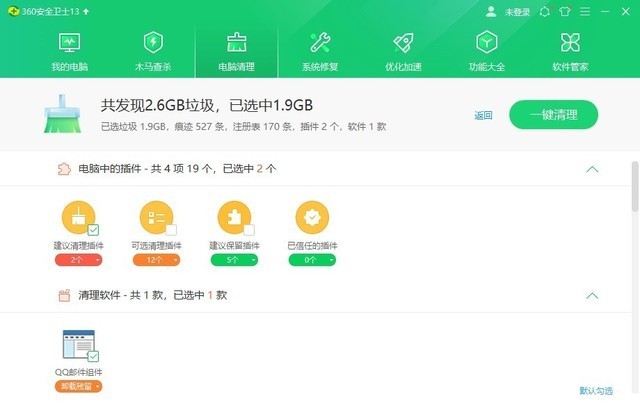640x403 pixels.
Task: Click the 可选清理插件 list circle icon
Action: [x=156, y=217]
